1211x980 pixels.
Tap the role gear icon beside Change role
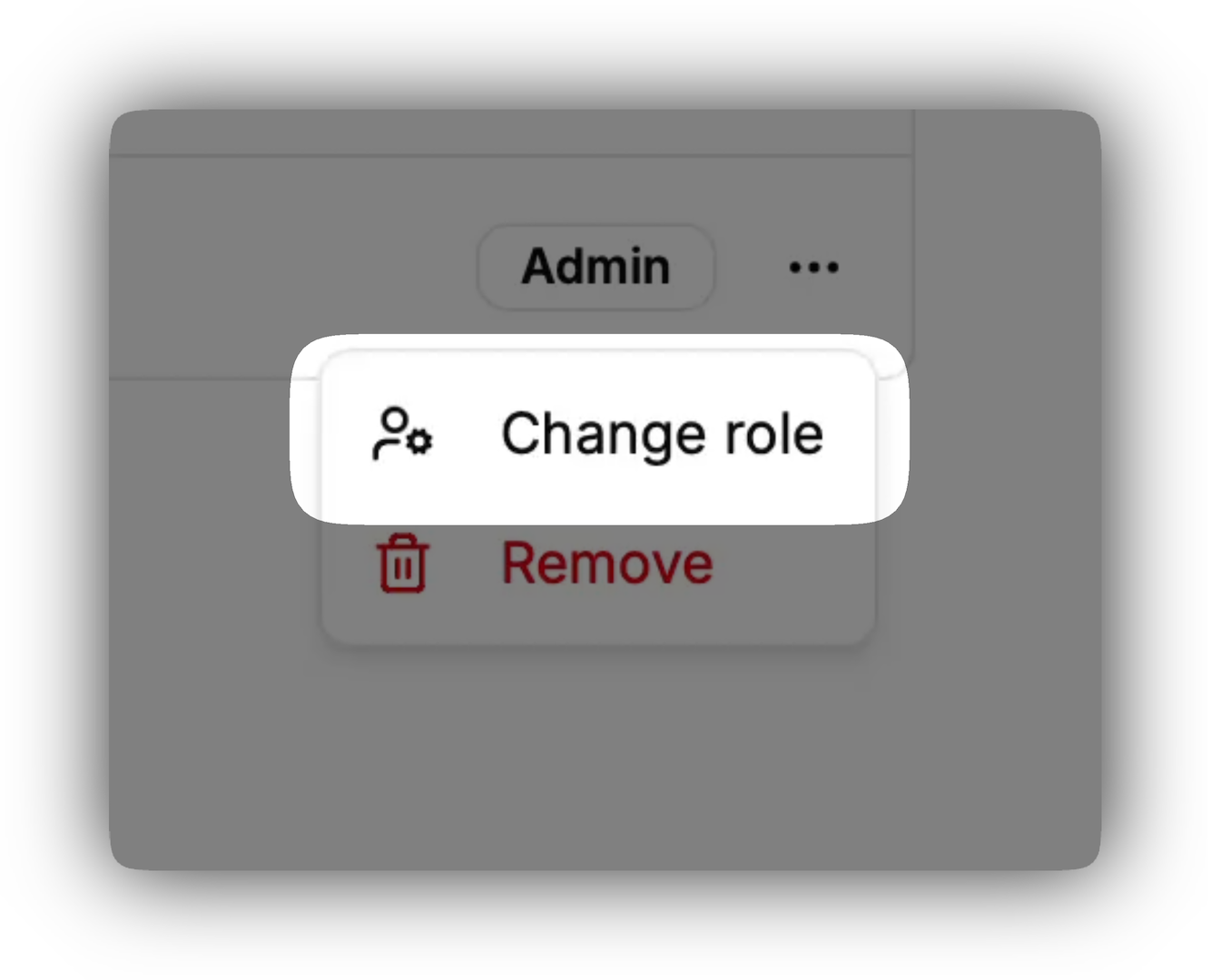pyautogui.click(x=402, y=434)
